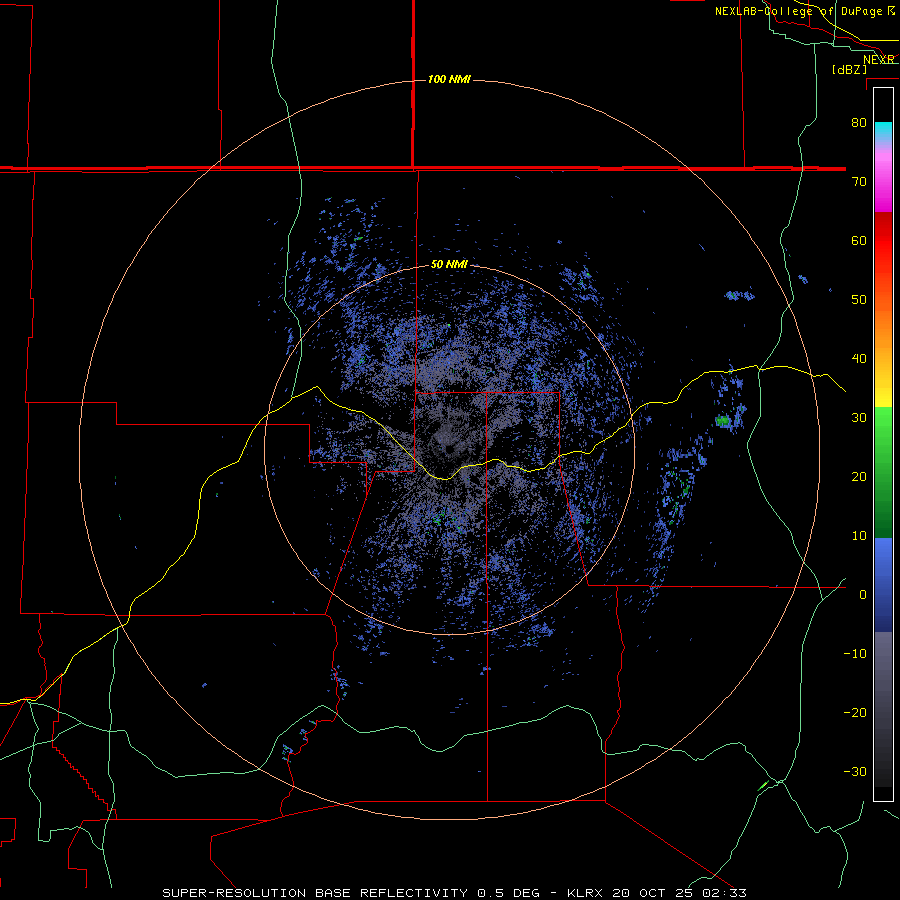The image size is (900, 900).
Task: Click the NEXR label above the color scale
Action: pos(879,60)
